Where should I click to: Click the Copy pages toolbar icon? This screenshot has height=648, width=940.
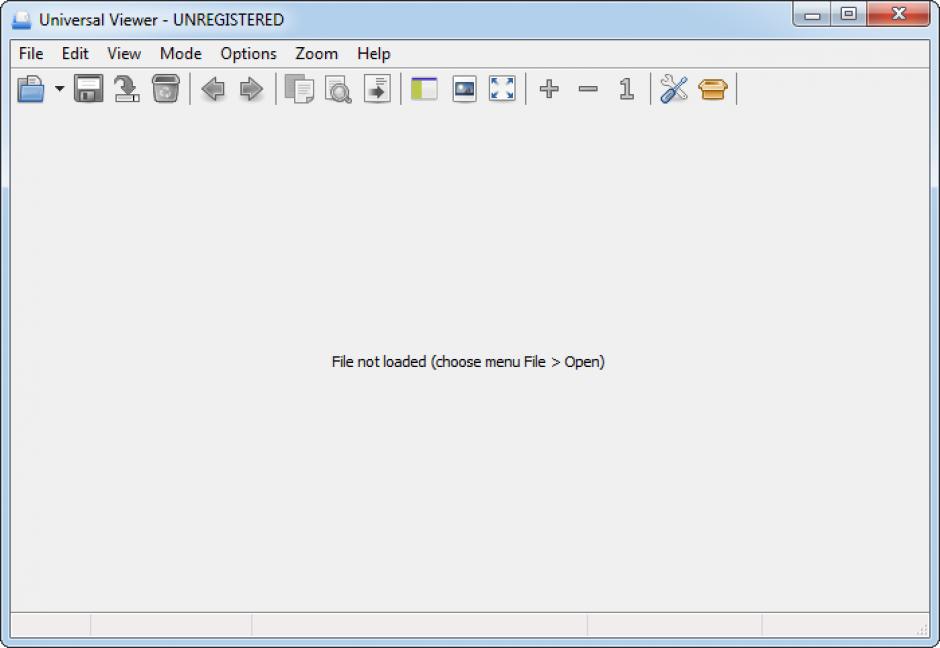click(299, 89)
